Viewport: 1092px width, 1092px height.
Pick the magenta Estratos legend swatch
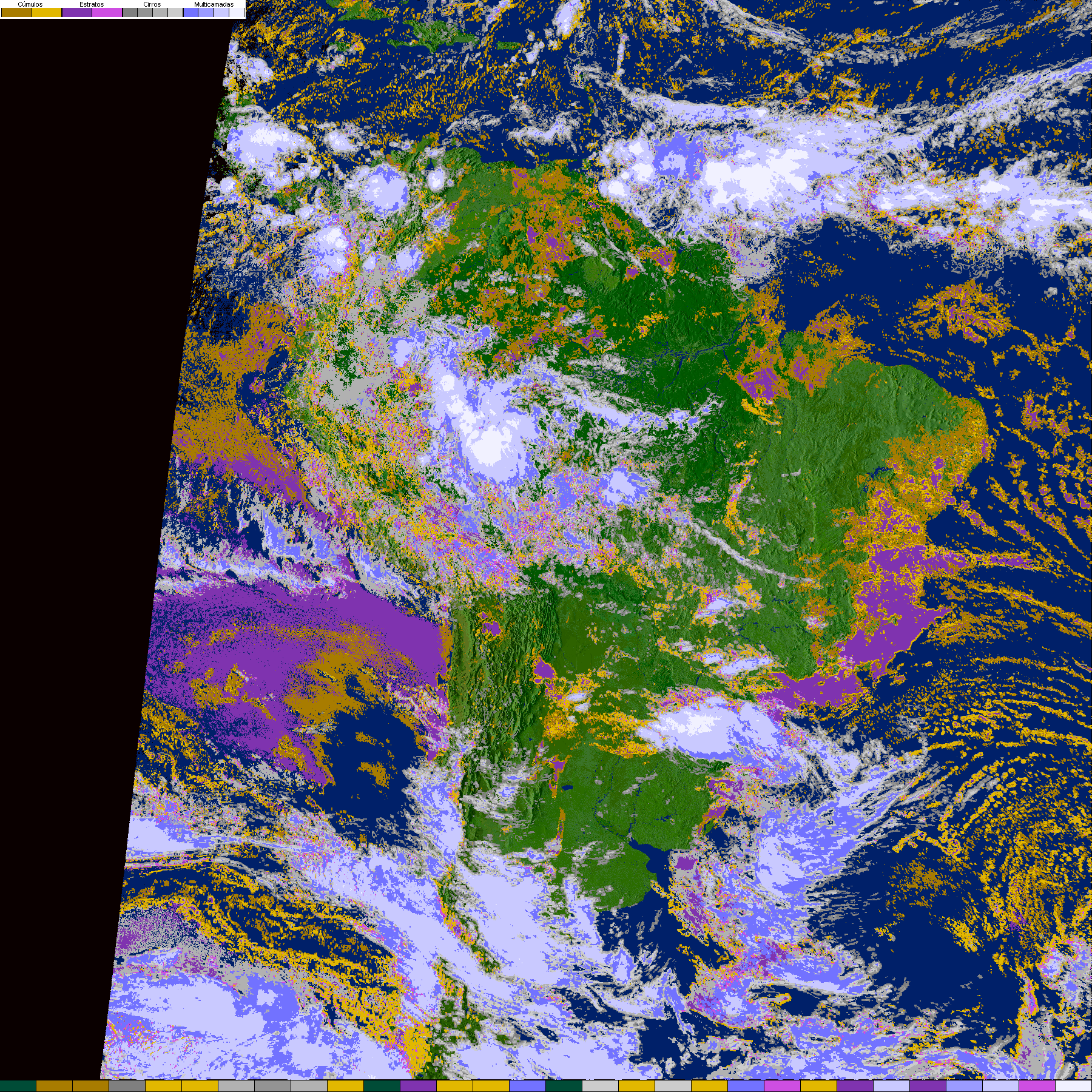pos(107,12)
